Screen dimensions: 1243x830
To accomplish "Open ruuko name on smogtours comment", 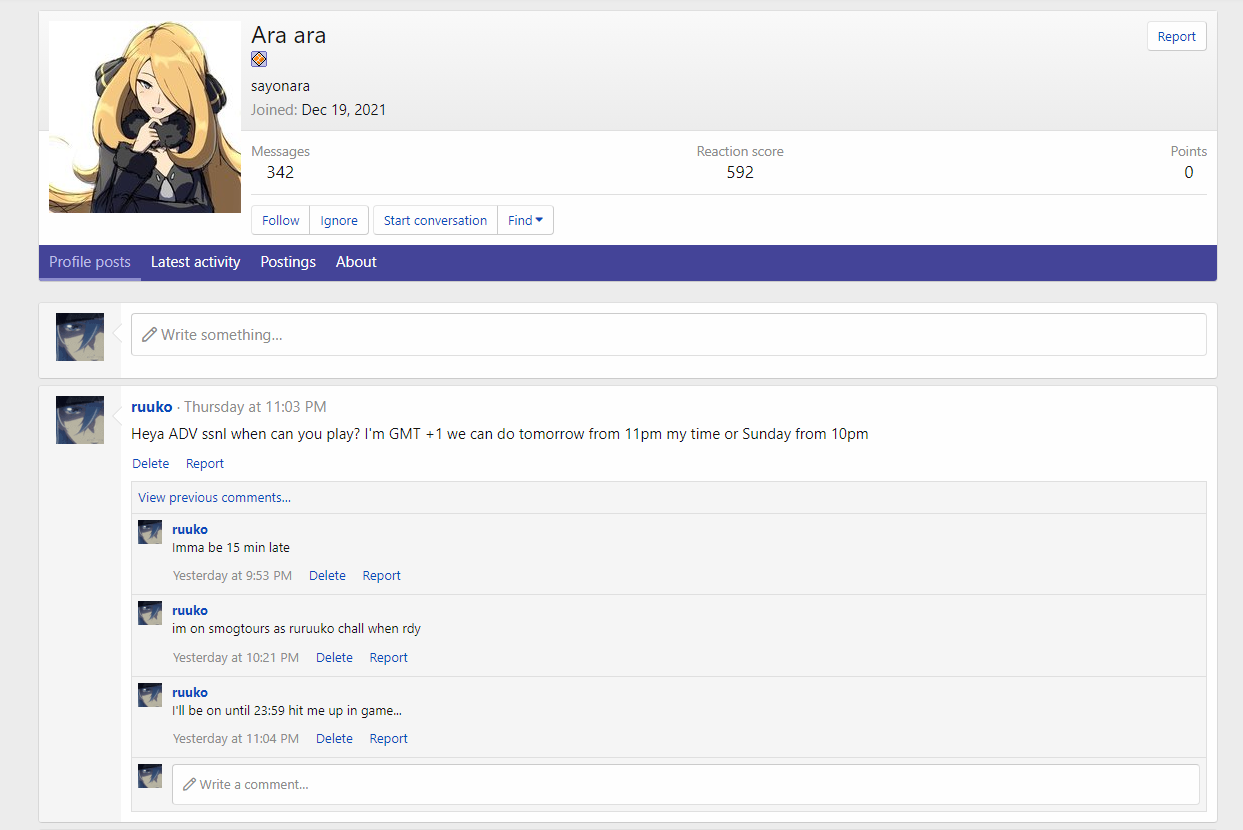I will pyautogui.click(x=190, y=610).
